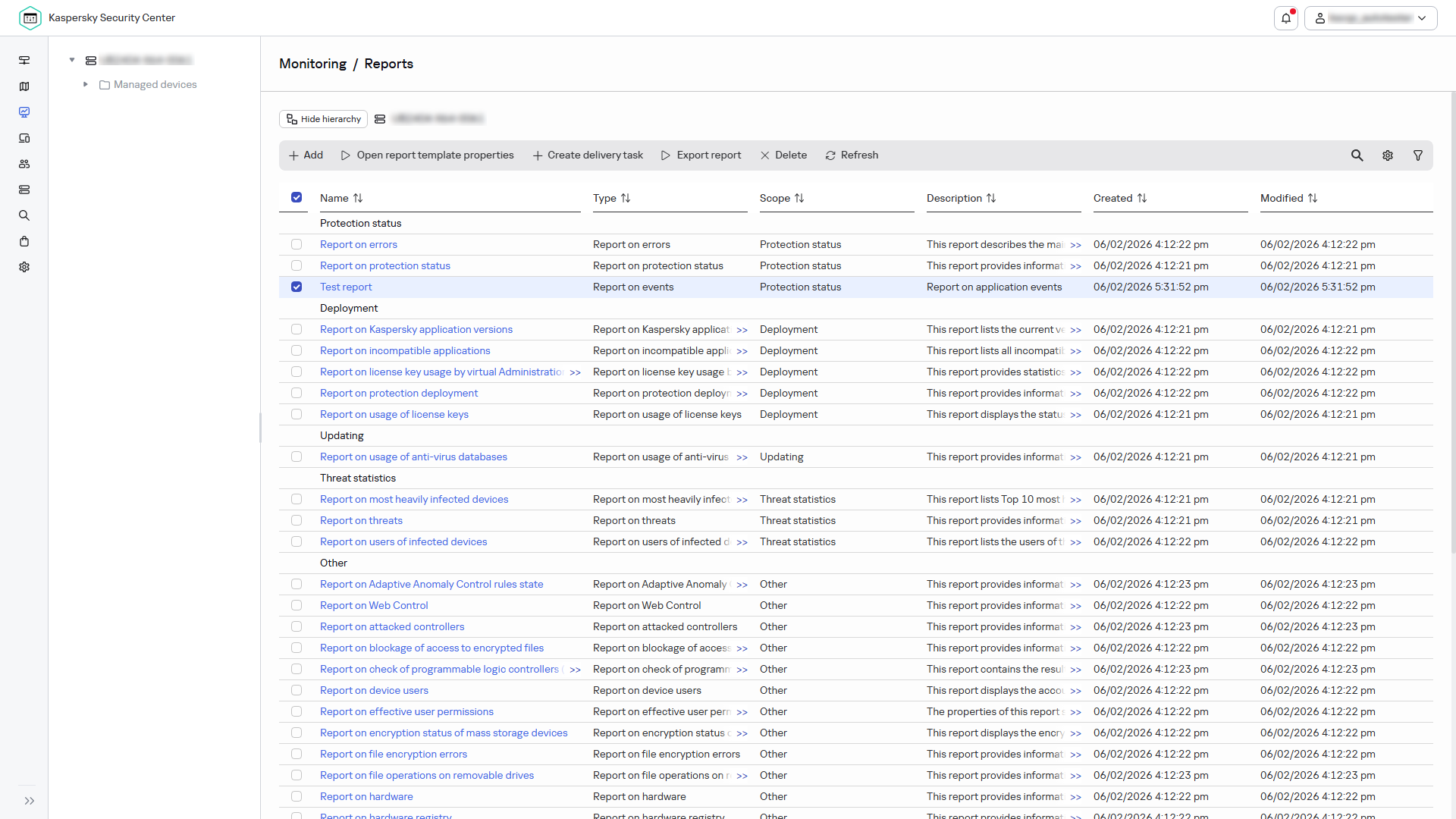Image resolution: width=1456 pixels, height=819 pixels.
Task: Click Delete in the toolbar
Action: click(784, 155)
